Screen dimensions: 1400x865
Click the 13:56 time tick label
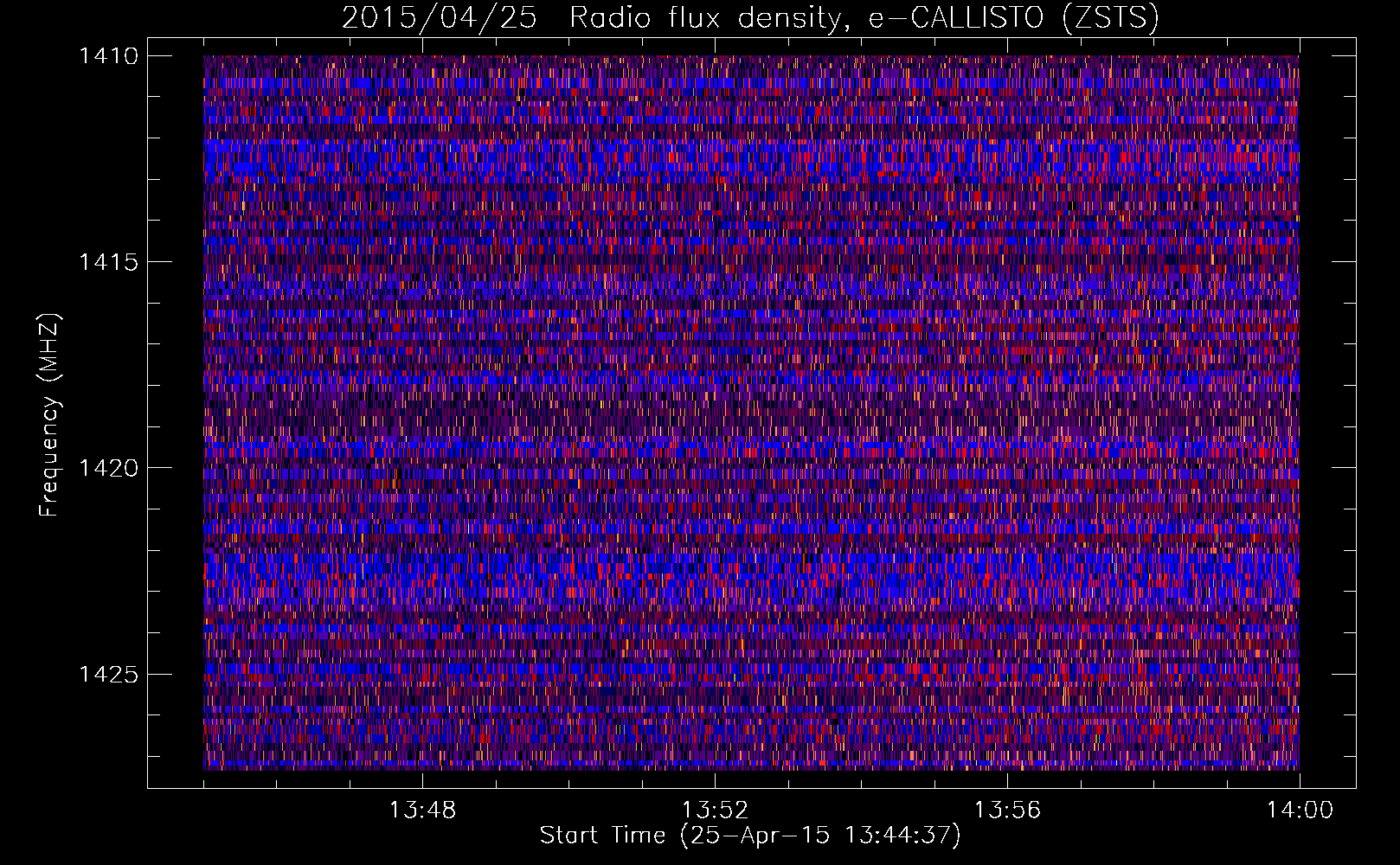click(1007, 811)
